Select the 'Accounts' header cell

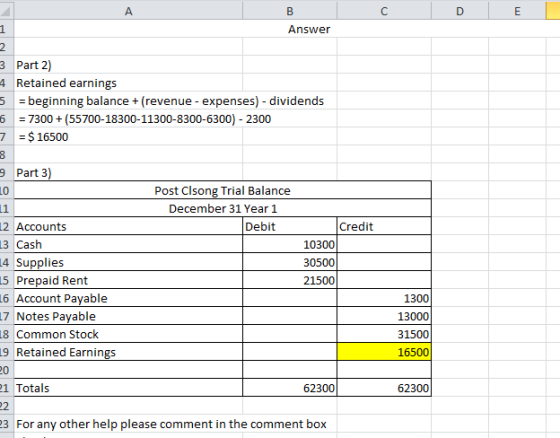128,226
